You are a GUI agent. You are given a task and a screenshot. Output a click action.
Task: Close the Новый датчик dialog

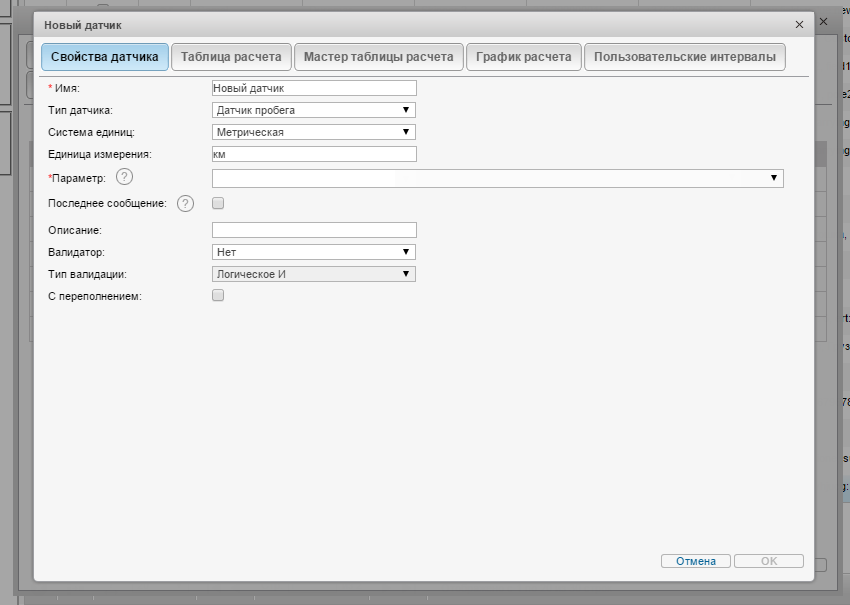[x=799, y=24]
